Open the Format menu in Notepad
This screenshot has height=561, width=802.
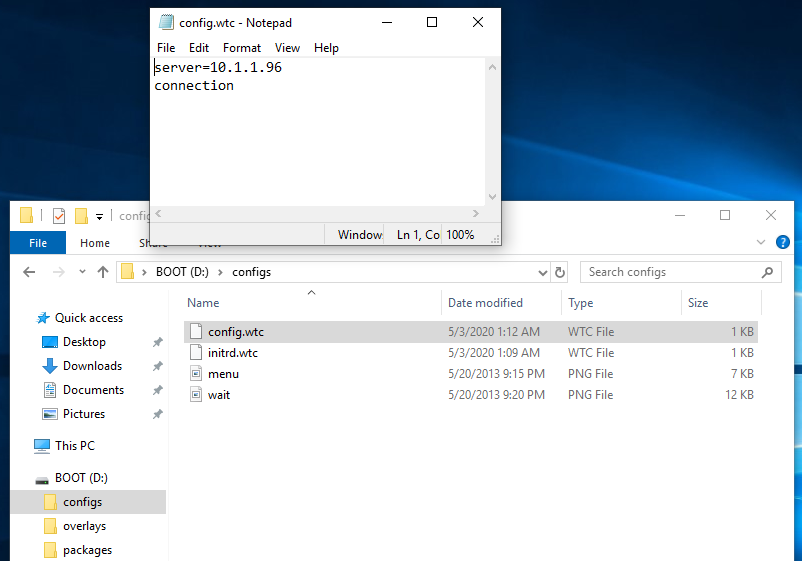(x=242, y=48)
